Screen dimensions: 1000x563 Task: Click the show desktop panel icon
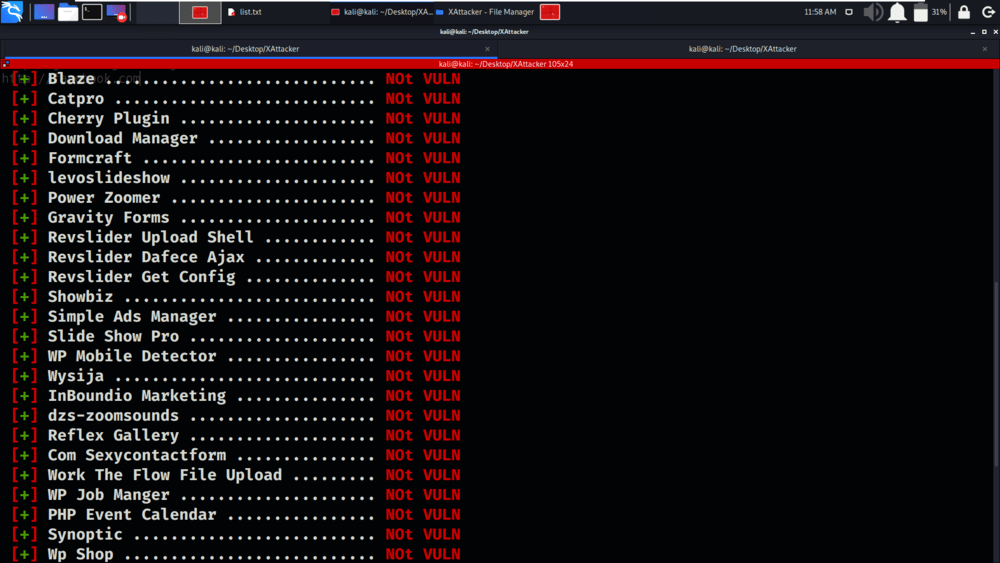point(44,11)
